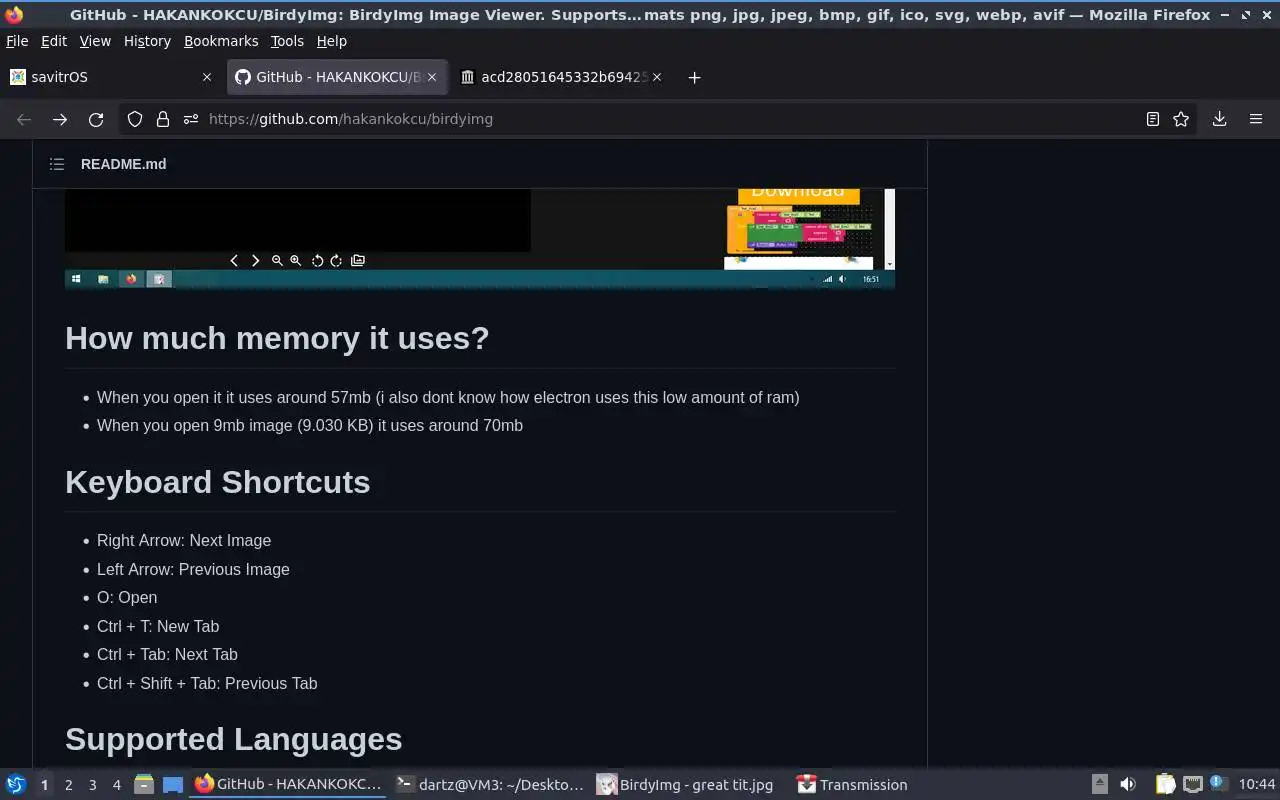Viewport: 1280px width, 800px height.
Task: Open the Bookmarks menu
Action: tap(221, 41)
